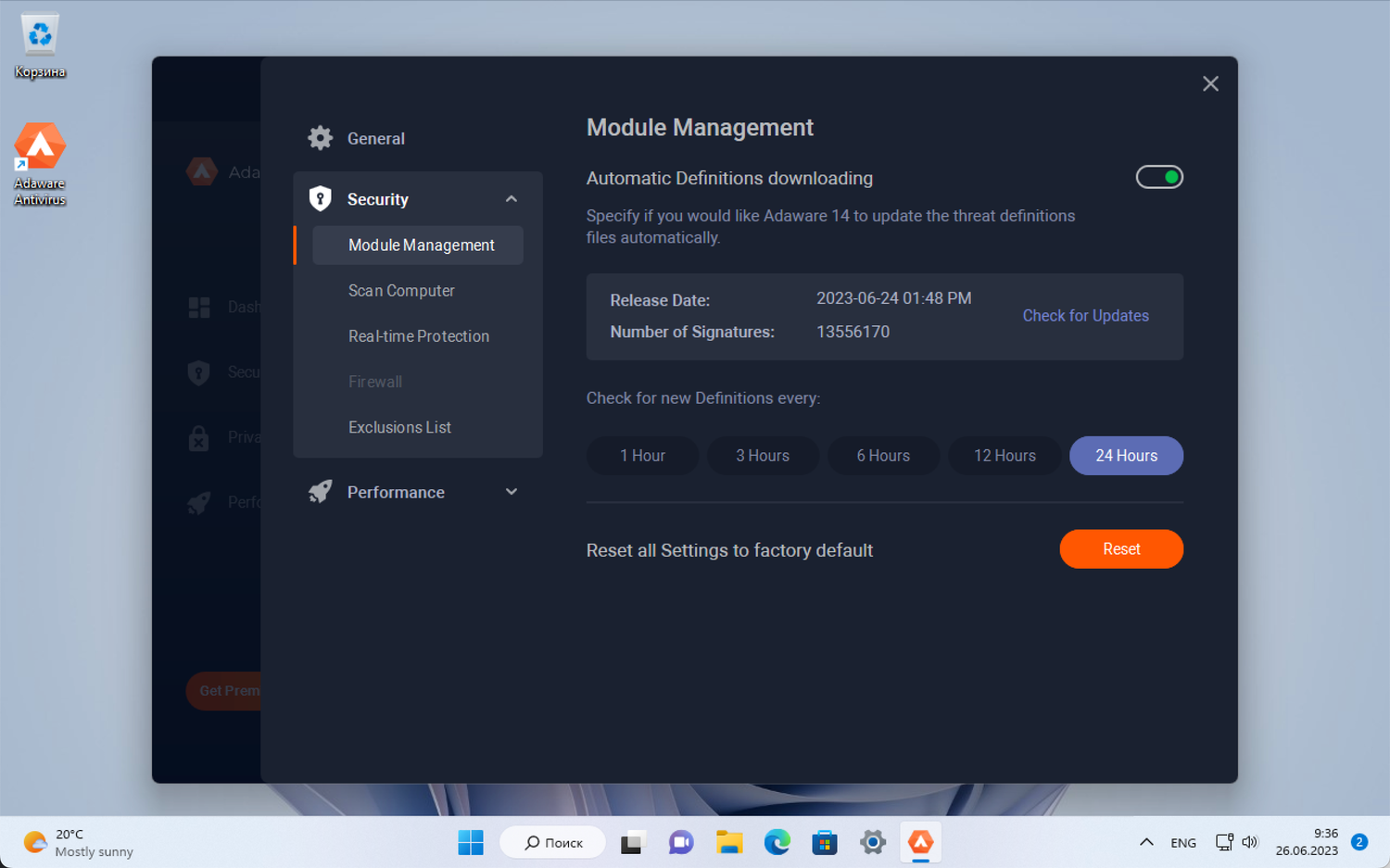Image resolution: width=1390 pixels, height=868 pixels.
Task: Switch the ENG input language
Action: pos(1183,842)
